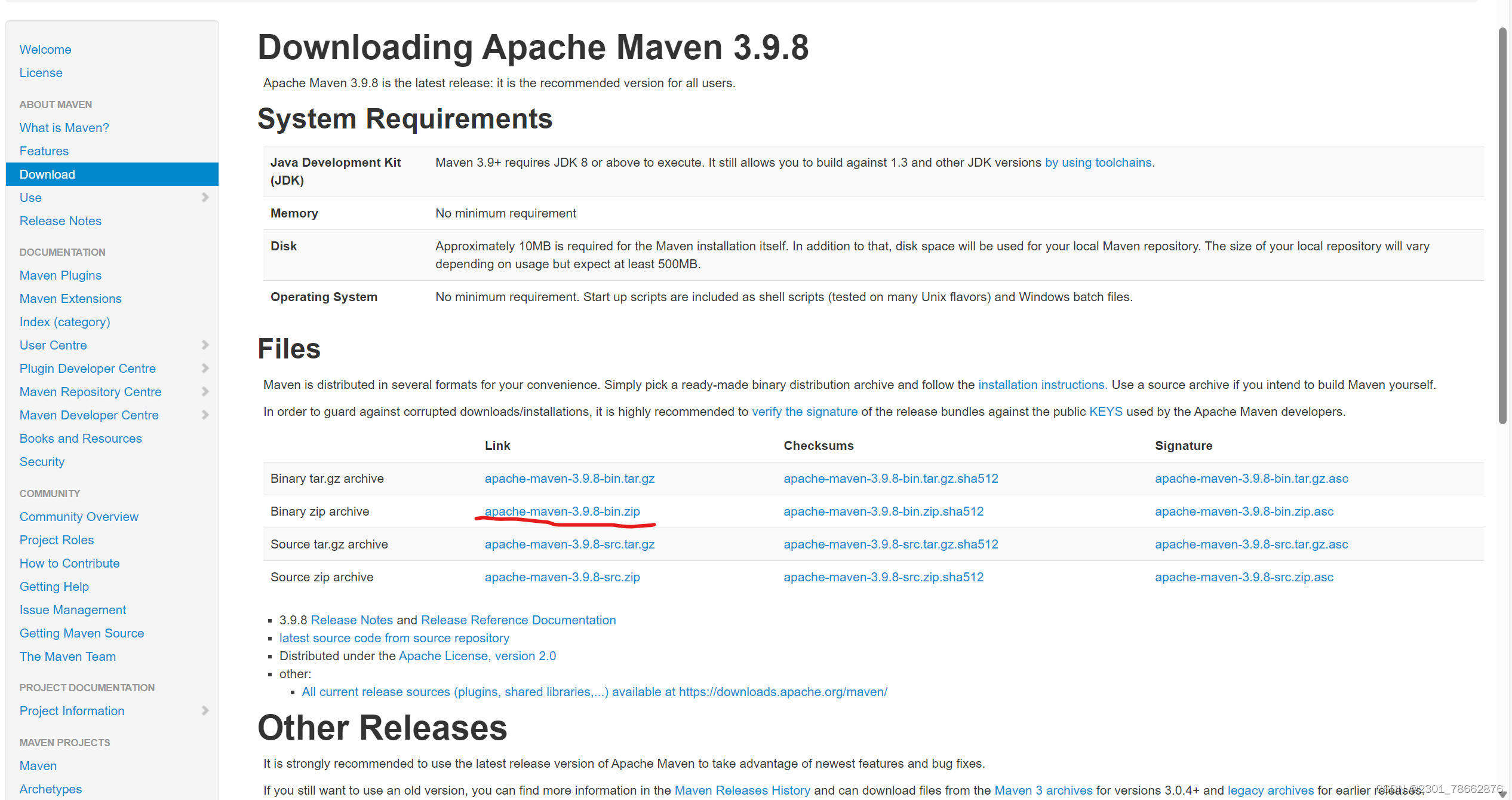Open the Archetypes project link
The height and width of the screenshot is (800, 1512).
[x=51, y=789]
